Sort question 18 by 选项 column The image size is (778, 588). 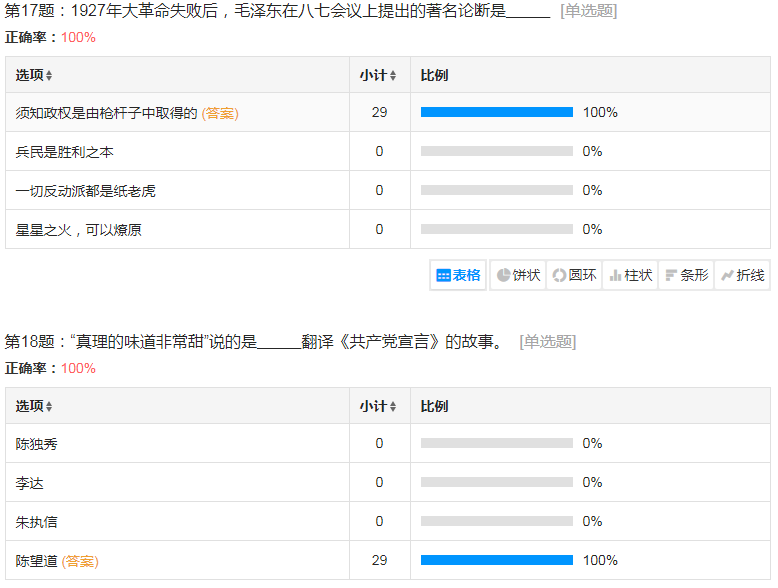point(35,406)
